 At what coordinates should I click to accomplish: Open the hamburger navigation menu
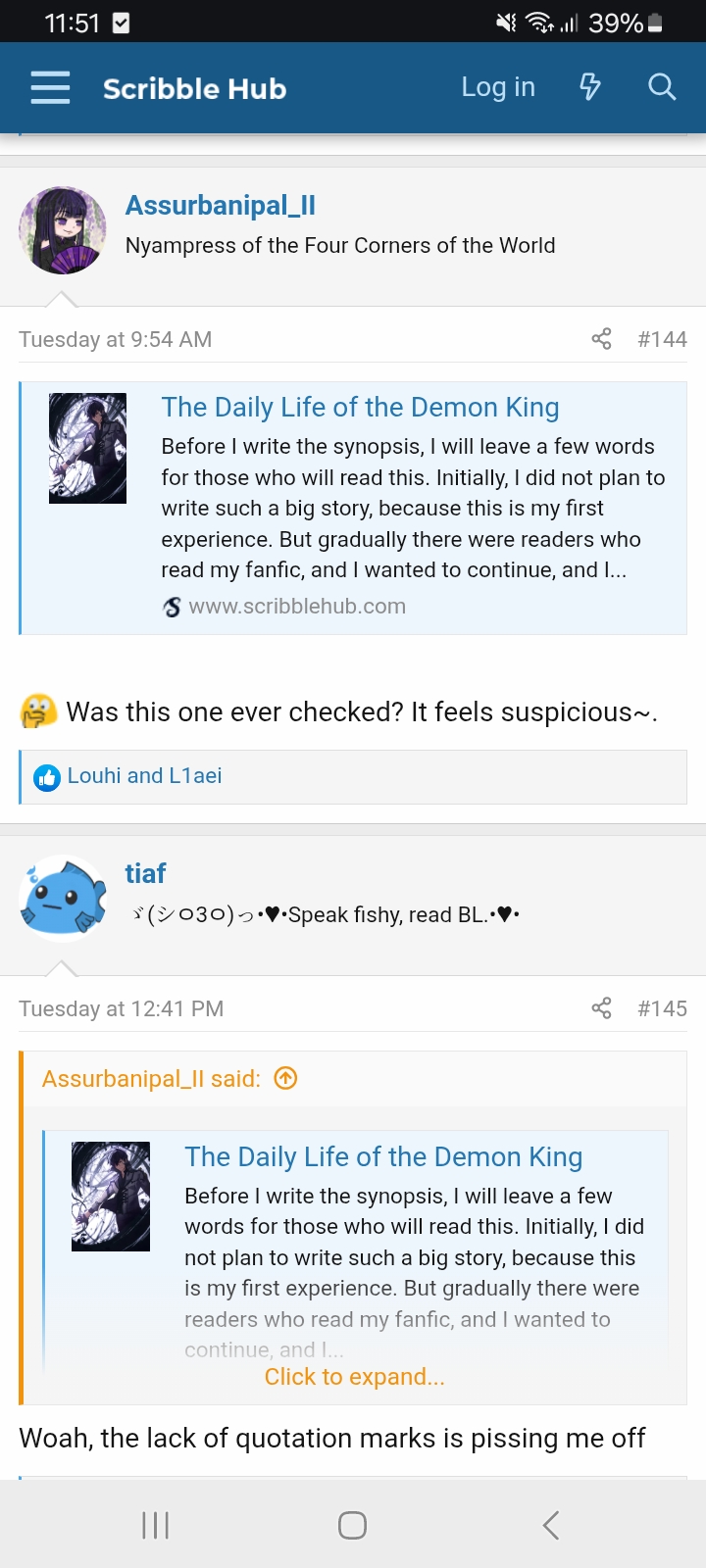click(x=50, y=88)
